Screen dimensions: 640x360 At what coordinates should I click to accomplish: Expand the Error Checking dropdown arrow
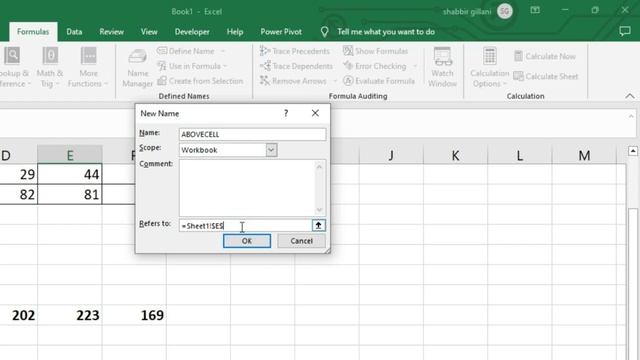point(415,66)
